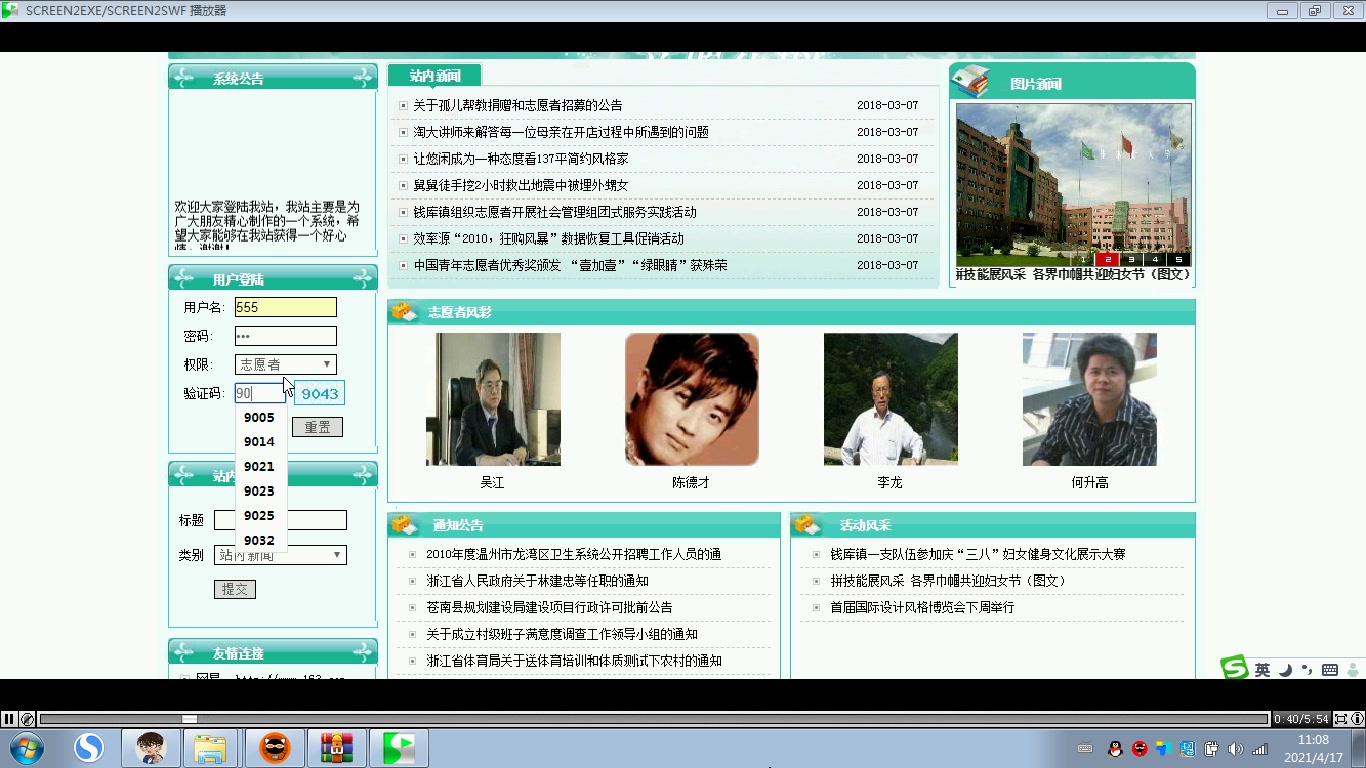This screenshot has height=768, width=1366.
Task: Open news 中国青年志愿者优秀奖颁发
Action: click(571, 265)
